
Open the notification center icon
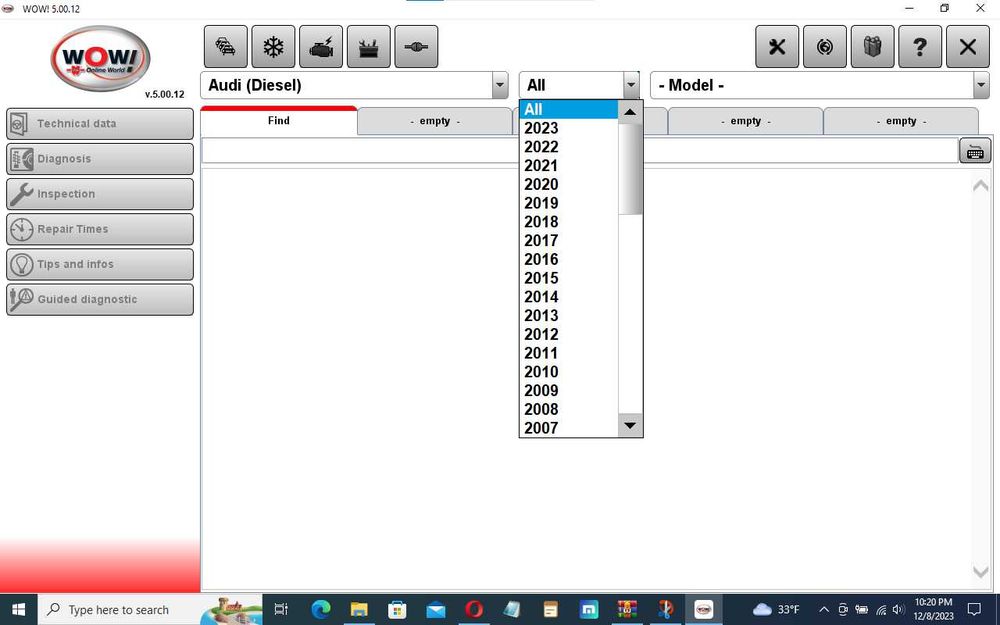tap(974, 609)
